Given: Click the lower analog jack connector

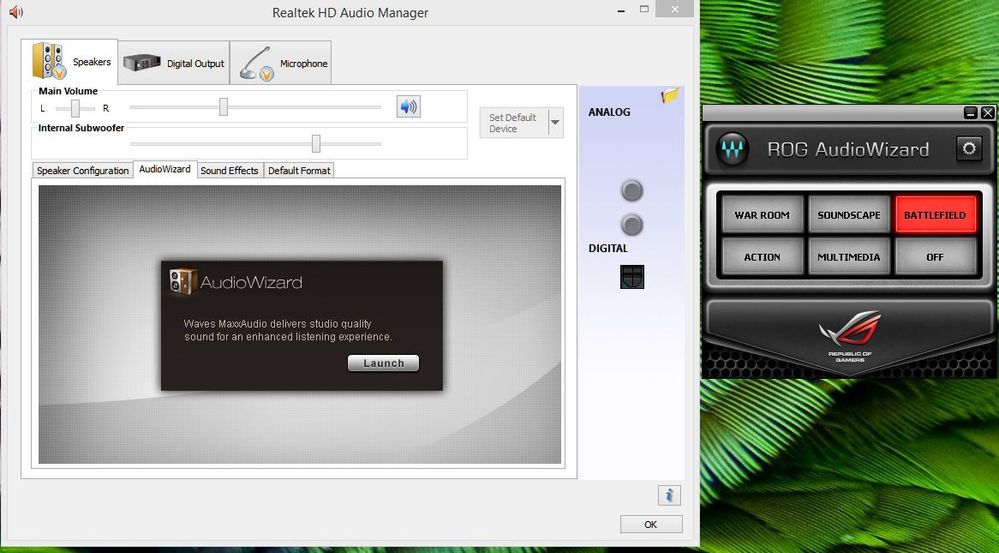Looking at the screenshot, I should [631, 225].
